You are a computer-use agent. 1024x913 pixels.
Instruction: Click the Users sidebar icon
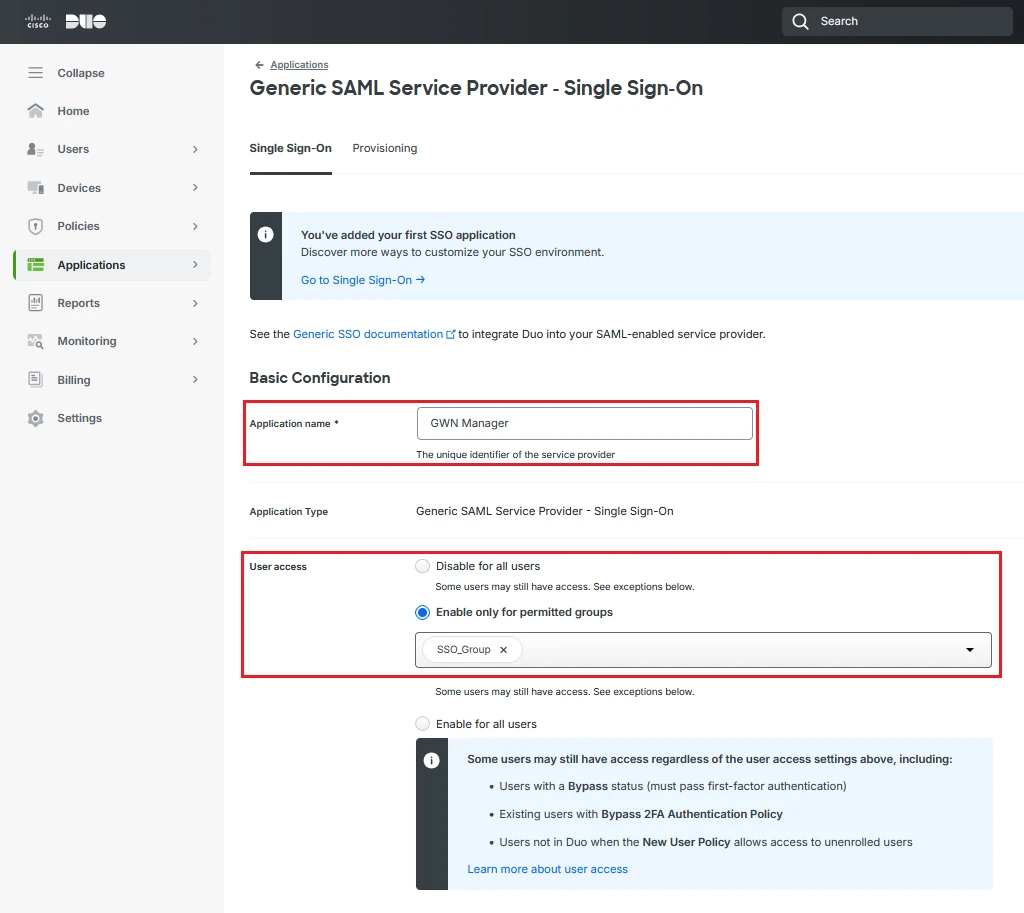tap(35, 150)
